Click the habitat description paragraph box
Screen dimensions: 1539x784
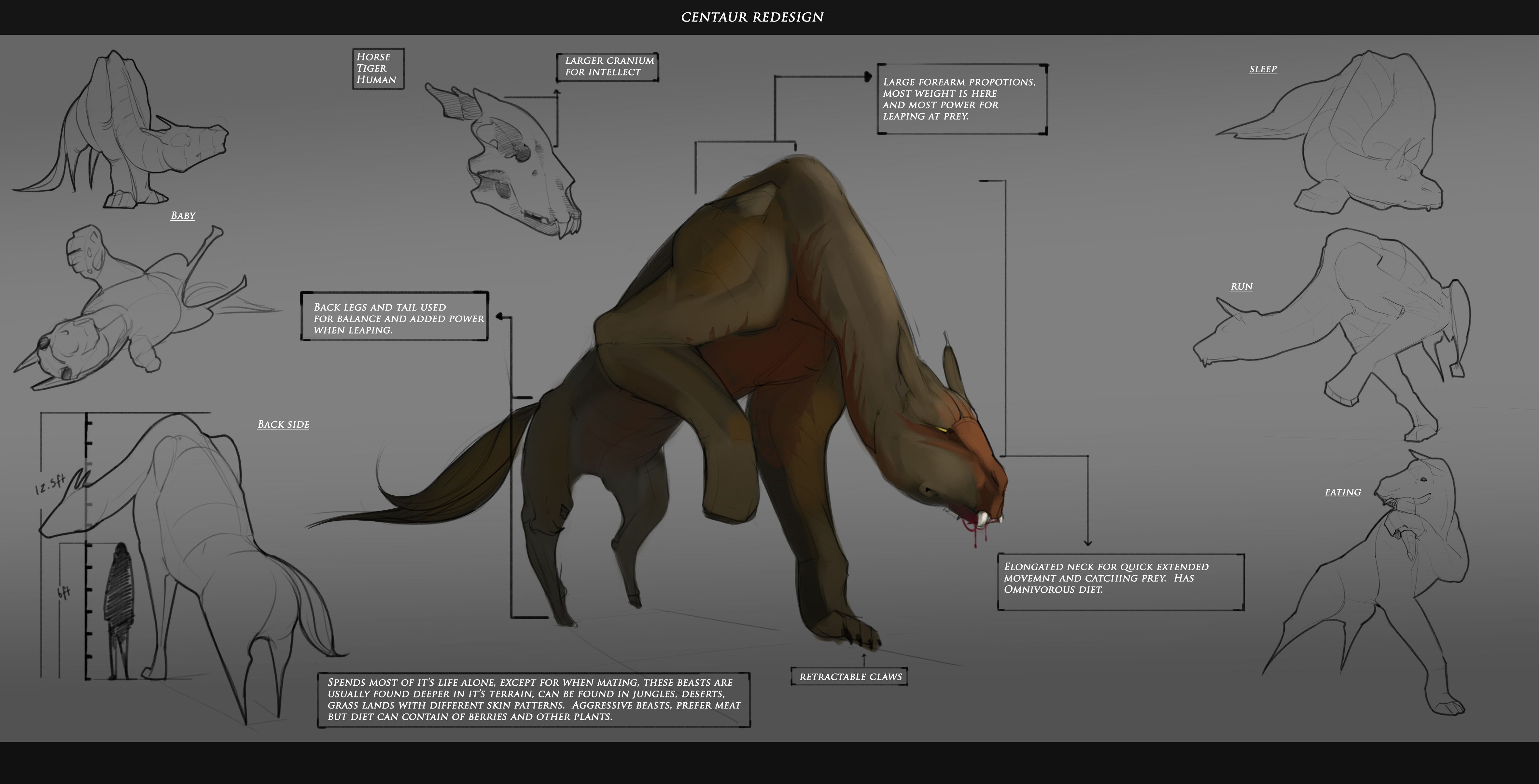pos(534,699)
